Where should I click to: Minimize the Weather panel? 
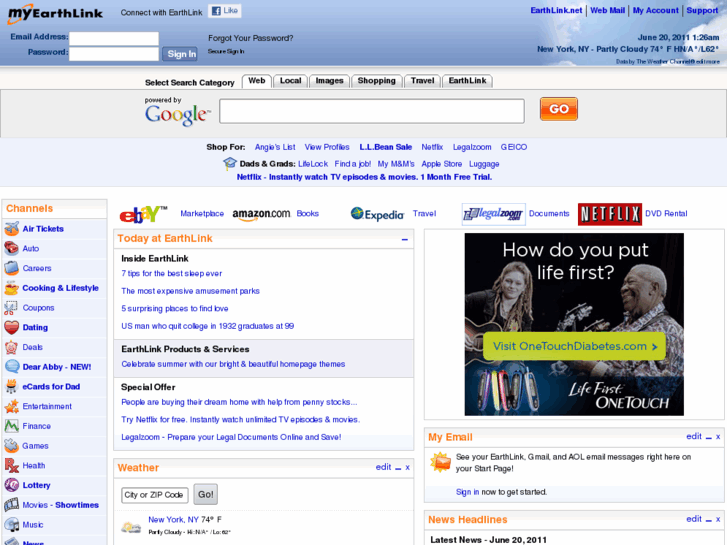[x=398, y=468]
